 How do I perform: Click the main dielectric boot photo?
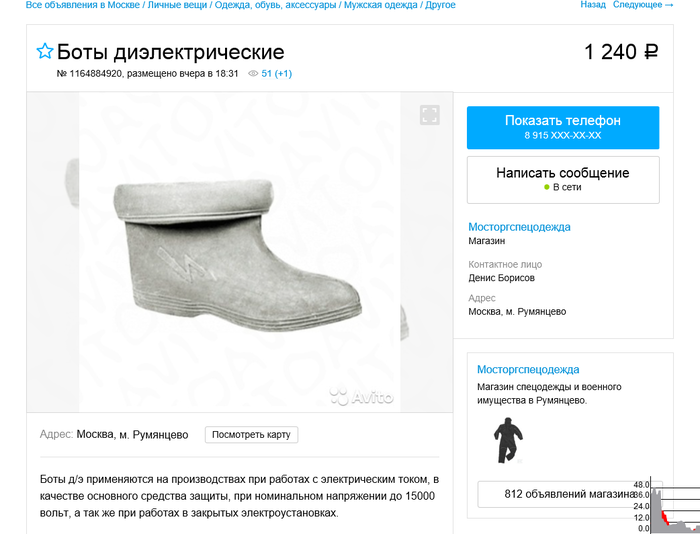240,252
